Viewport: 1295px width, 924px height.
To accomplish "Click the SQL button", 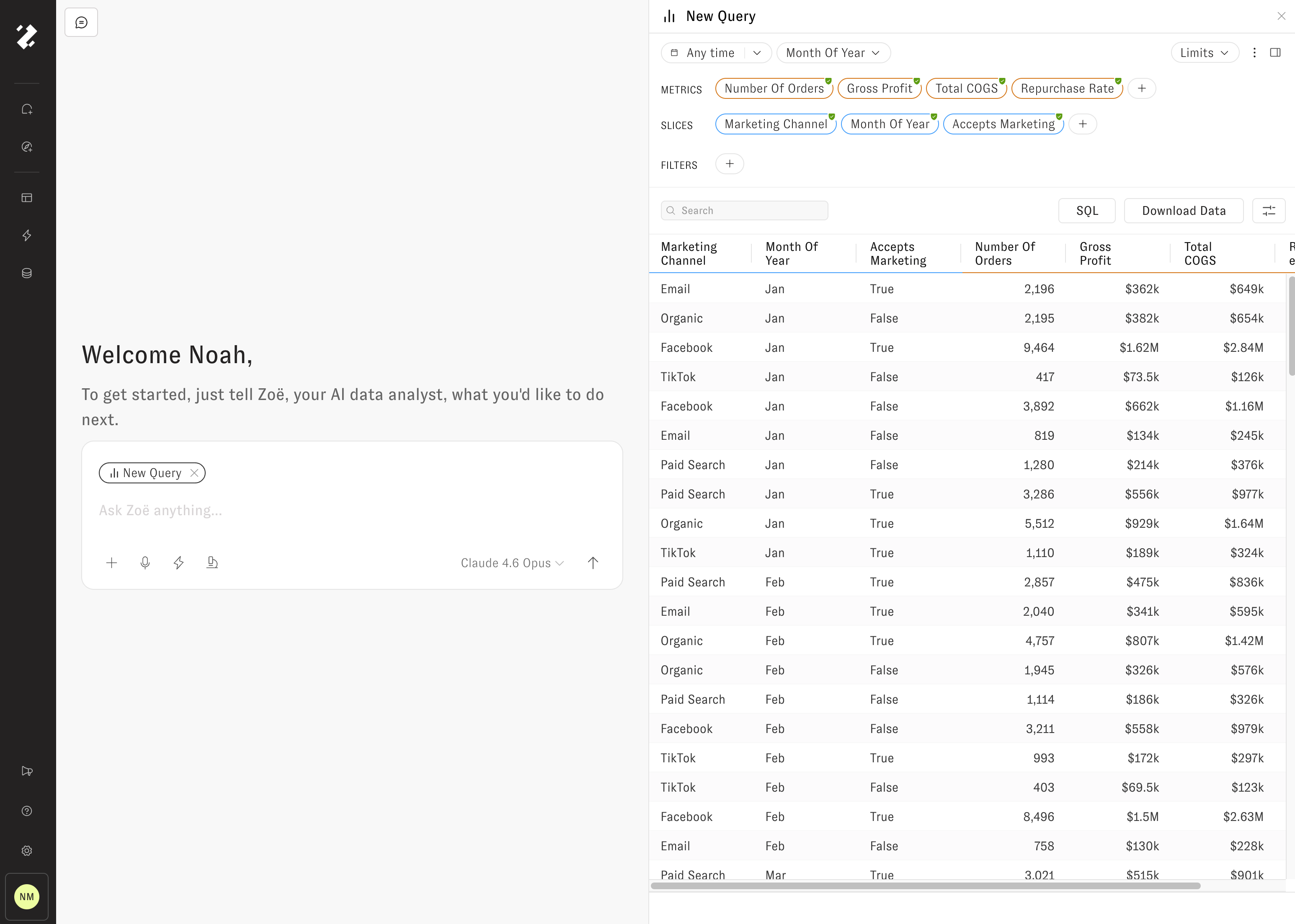I will [1086, 211].
